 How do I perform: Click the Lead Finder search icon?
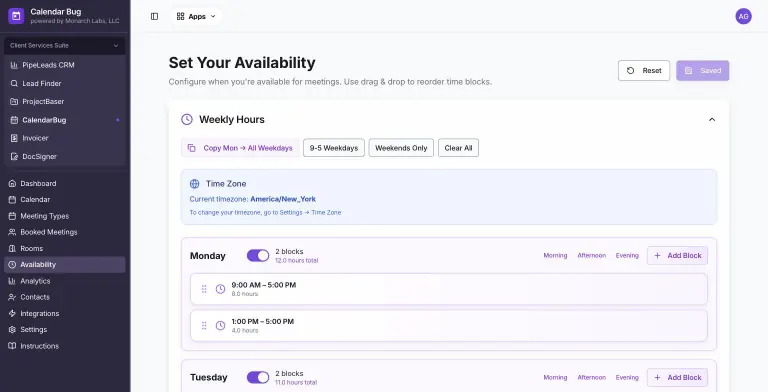pyautogui.click(x=14, y=83)
